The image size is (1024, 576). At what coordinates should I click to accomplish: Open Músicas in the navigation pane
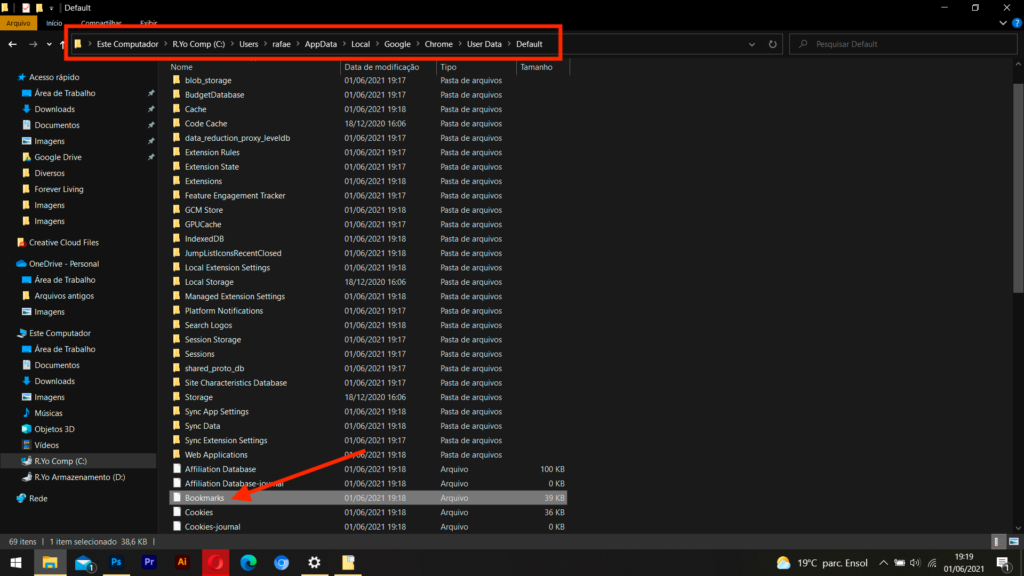pyautogui.click(x=48, y=413)
